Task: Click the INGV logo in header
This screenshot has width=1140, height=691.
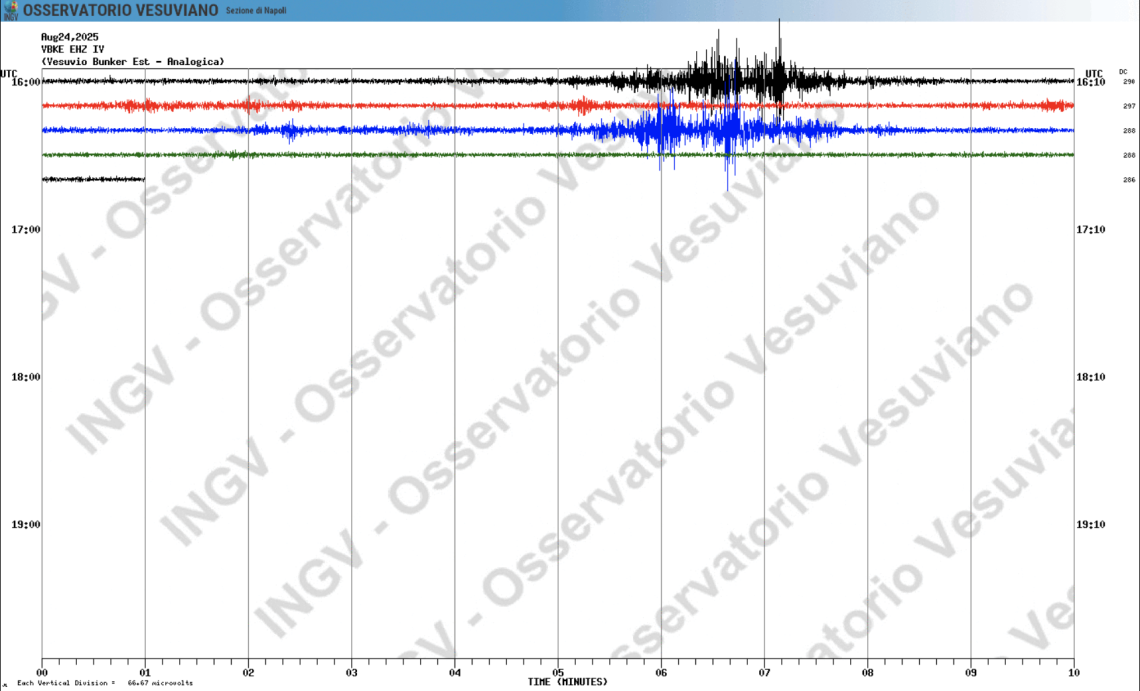Action: (x=10, y=10)
